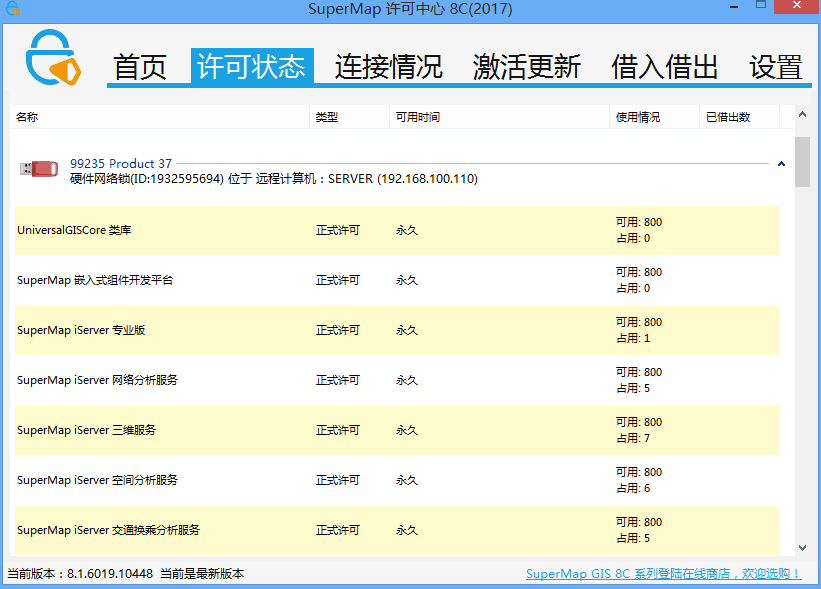This screenshot has height=589, width=821.
Task: Click 占用: 6 in the 空间分析服务 row
Action: click(x=633, y=488)
